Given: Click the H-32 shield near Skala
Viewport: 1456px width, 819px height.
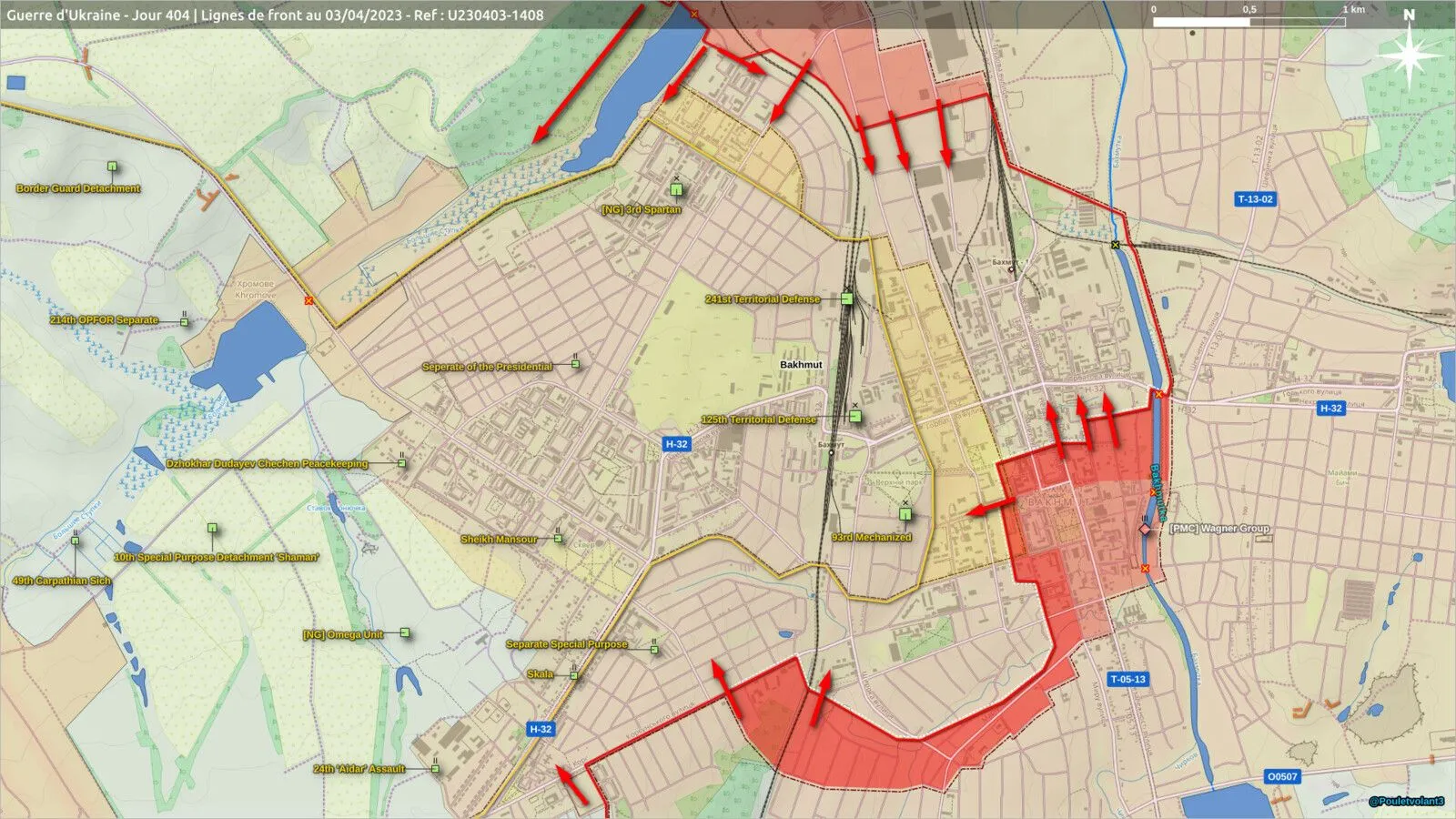Looking at the screenshot, I should click(541, 729).
